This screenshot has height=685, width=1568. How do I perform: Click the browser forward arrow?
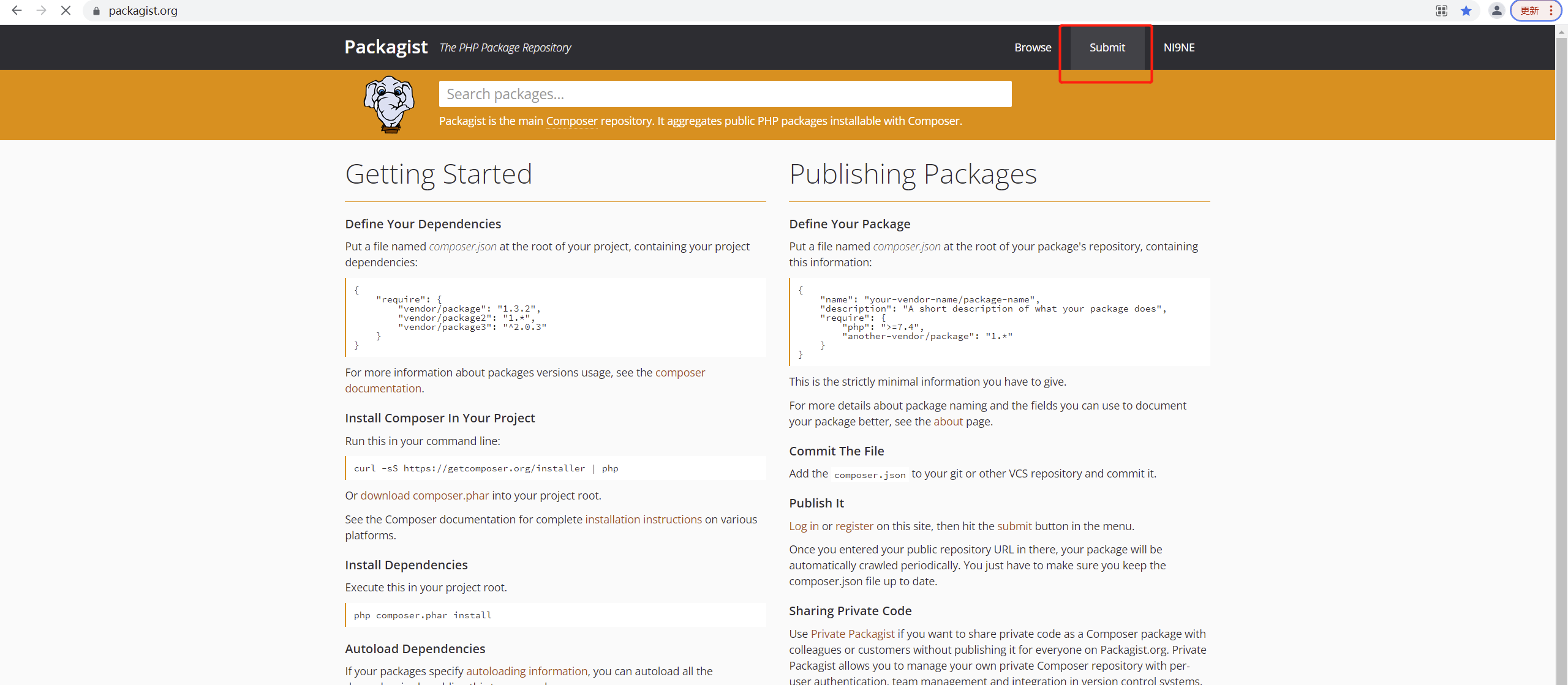pos(41,10)
